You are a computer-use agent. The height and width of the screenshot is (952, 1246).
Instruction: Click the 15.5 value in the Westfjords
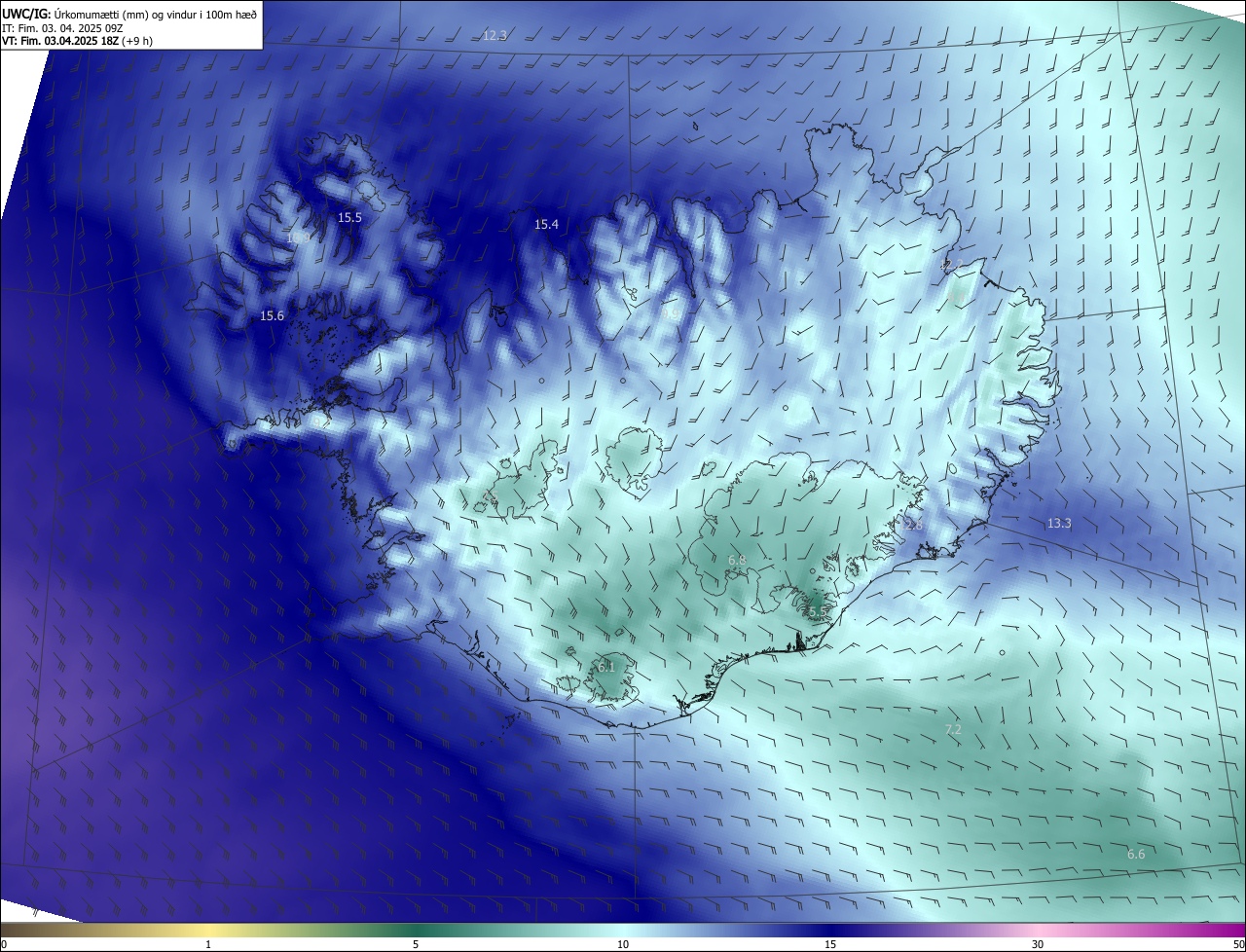coord(349,218)
